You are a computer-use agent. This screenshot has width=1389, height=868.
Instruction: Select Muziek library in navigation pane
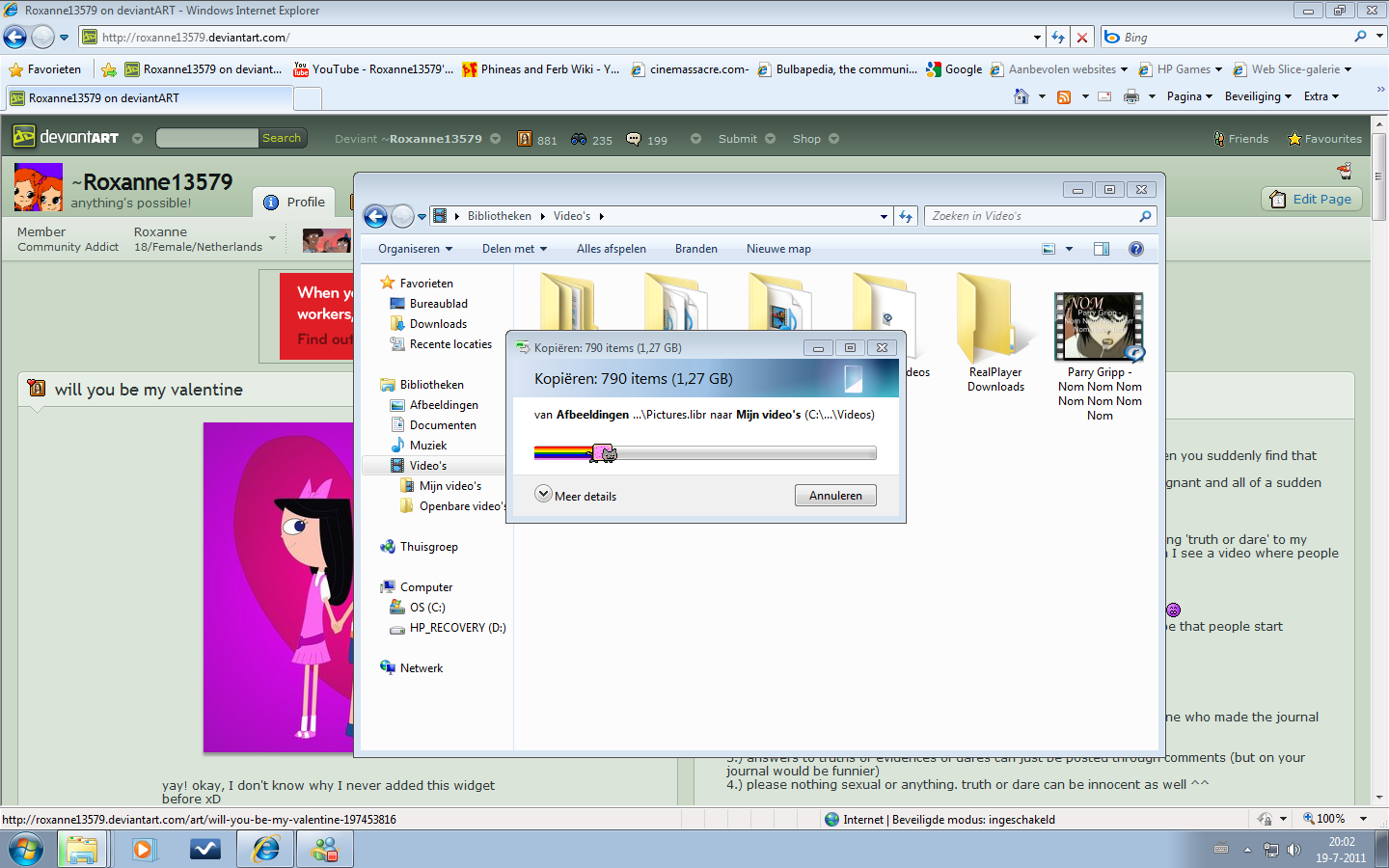(419, 446)
